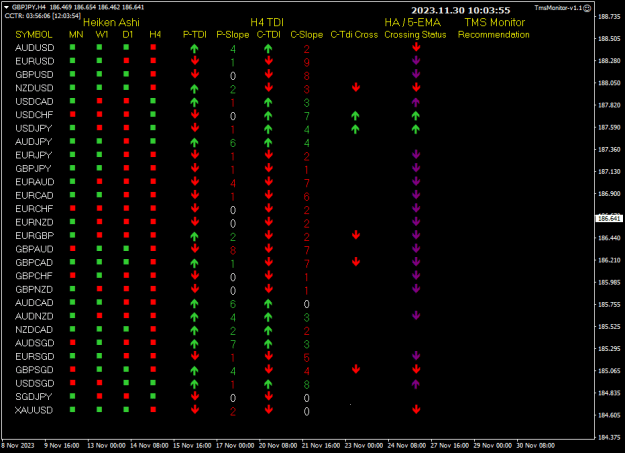This screenshot has height=453, width=625.
Task: Click the GBPCAD C-Tdi Cross red arrow
Action: point(356,262)
